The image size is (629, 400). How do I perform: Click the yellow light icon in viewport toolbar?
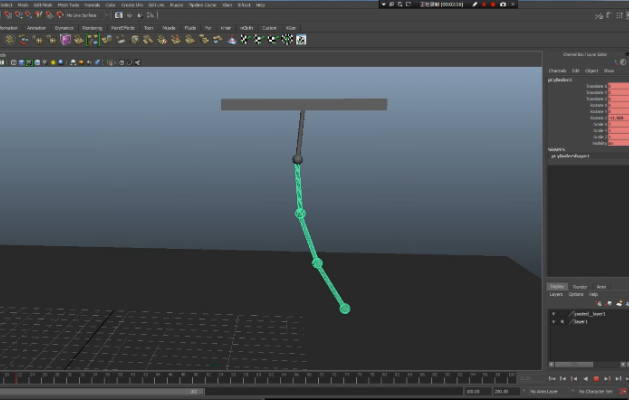(x=53, y=63)
